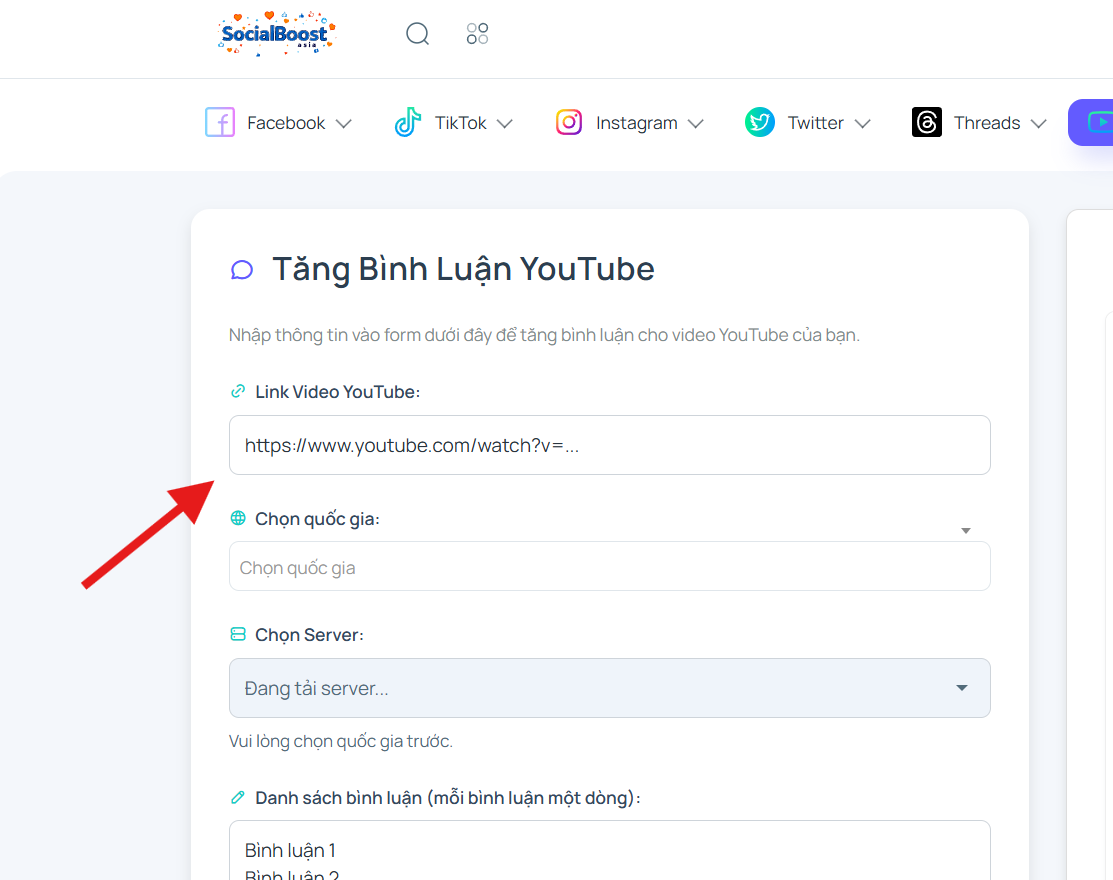Viewport: 1113px width, 880px height.
Task: Click the Chọn quốc gia label
Action: (x=317, y=519)
